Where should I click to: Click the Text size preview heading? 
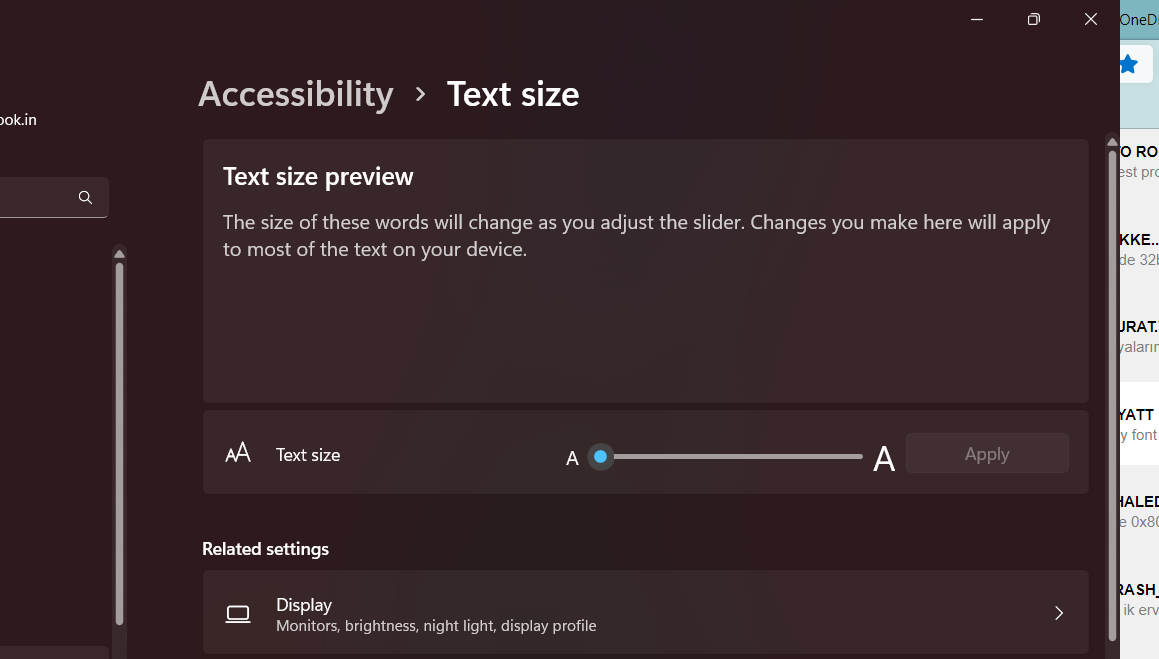click(318, 177)
